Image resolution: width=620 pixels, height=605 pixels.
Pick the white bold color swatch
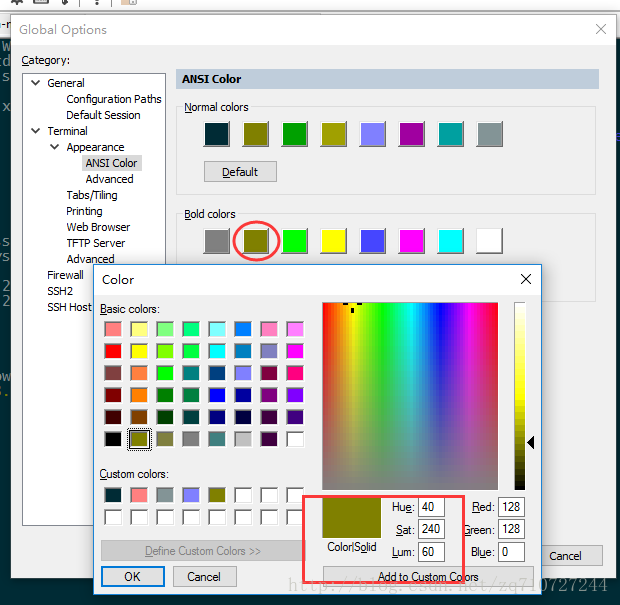(x=490, y=241)
